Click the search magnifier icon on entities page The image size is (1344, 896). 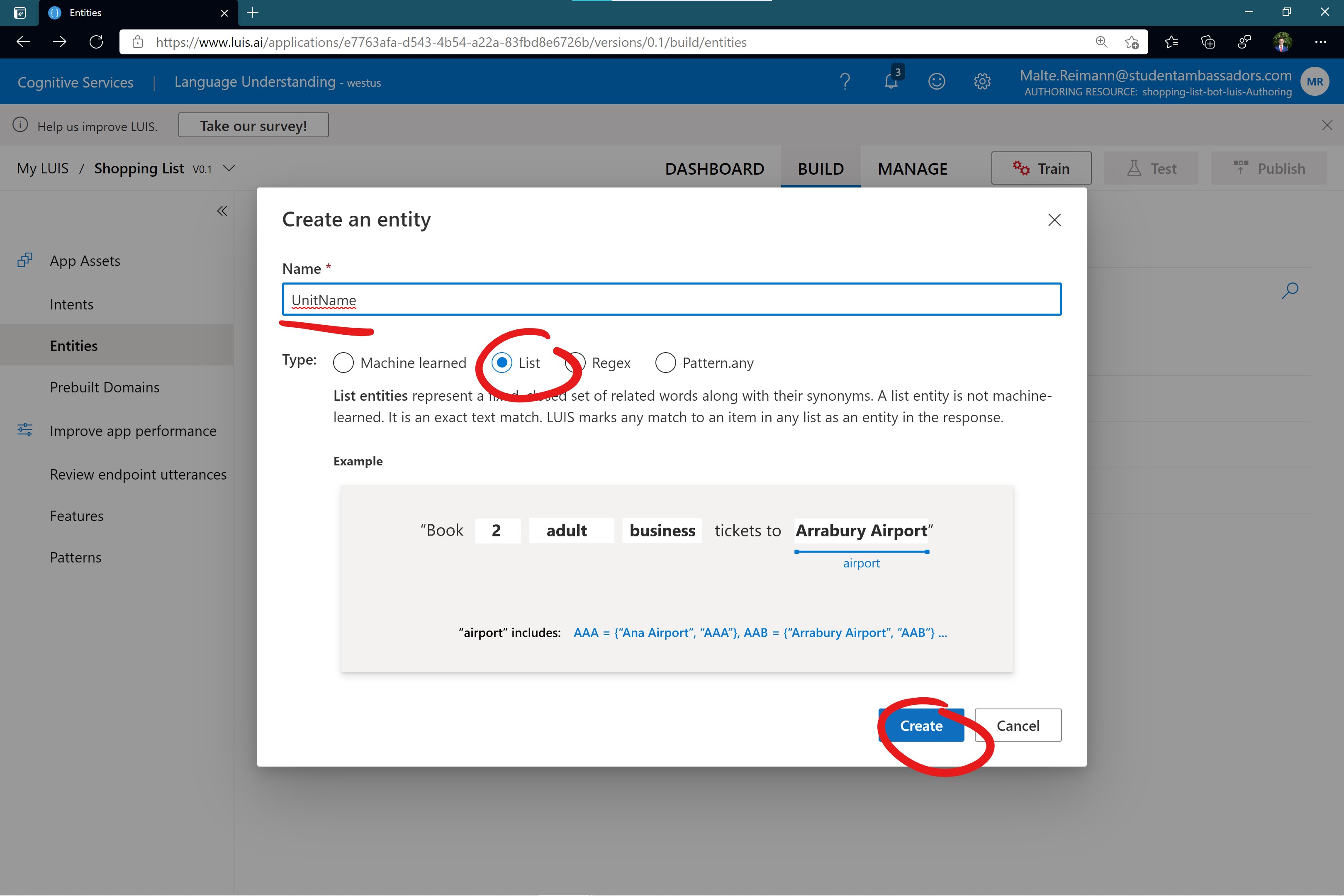(x=1290, y=290)
